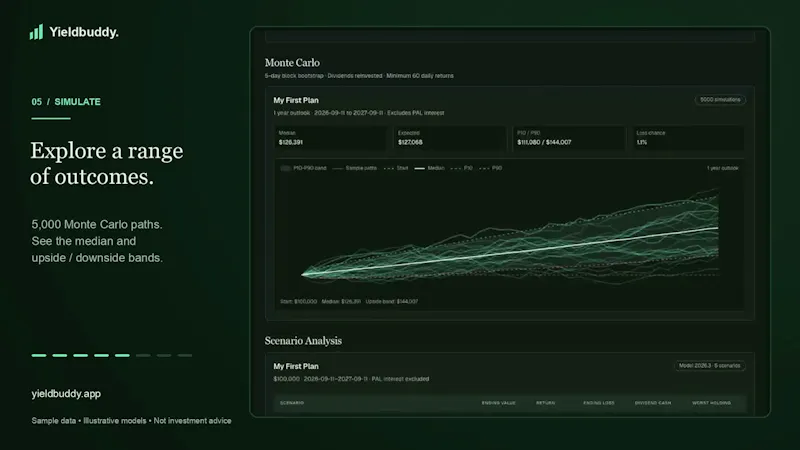This screenshot has height=450, width=800.
Task: Click the '5-day block bootstrap' subtitle text
Action: 294,76
